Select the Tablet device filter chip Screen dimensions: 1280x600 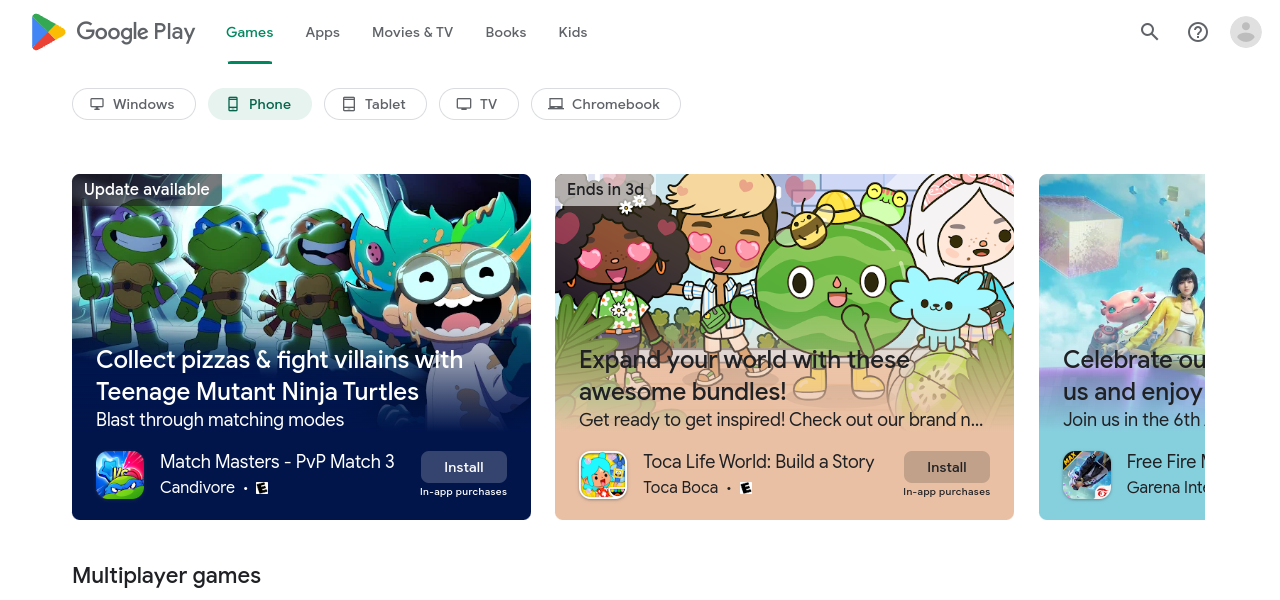point(375,104)
